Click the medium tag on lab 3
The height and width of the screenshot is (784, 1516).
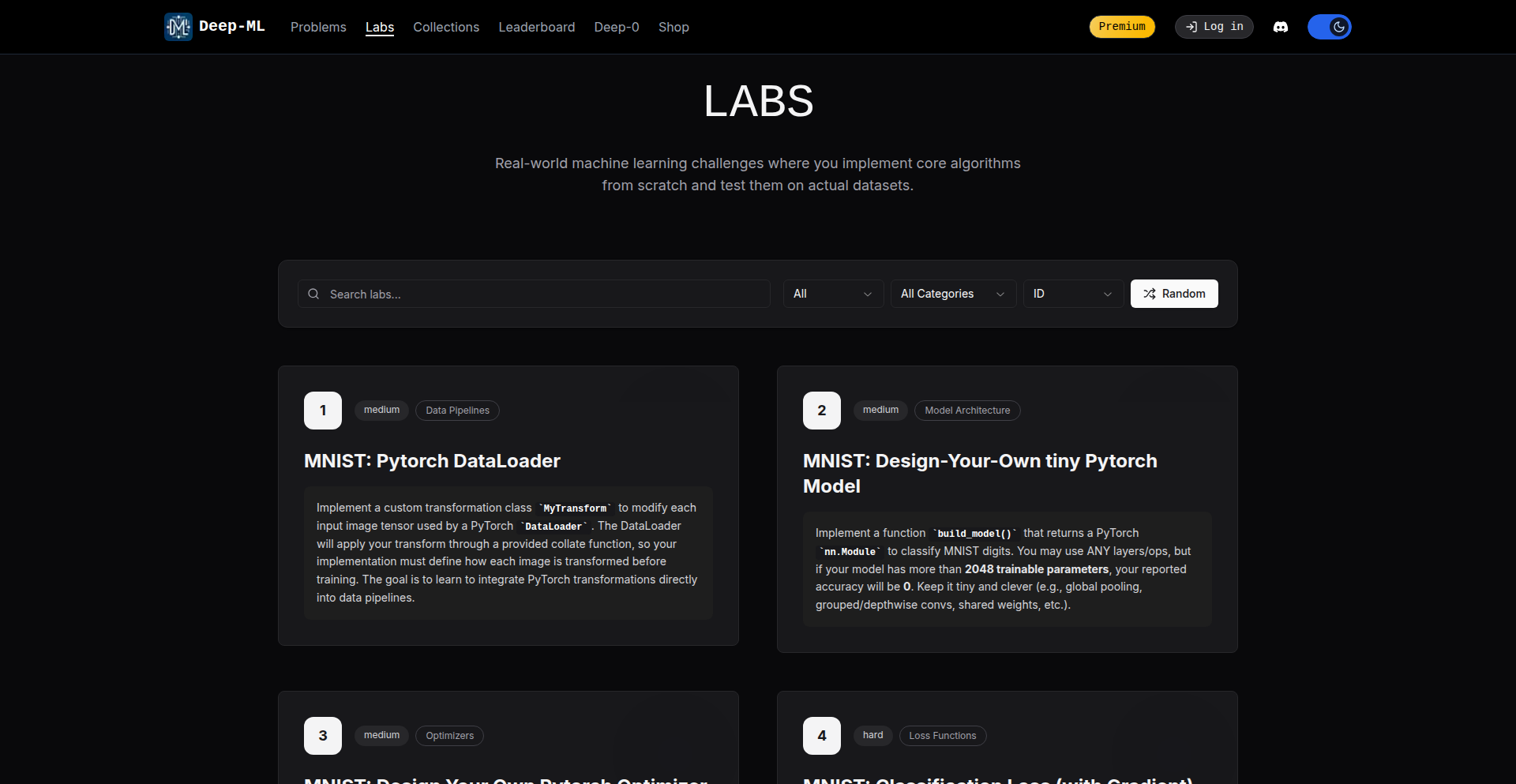coord(381,736)
